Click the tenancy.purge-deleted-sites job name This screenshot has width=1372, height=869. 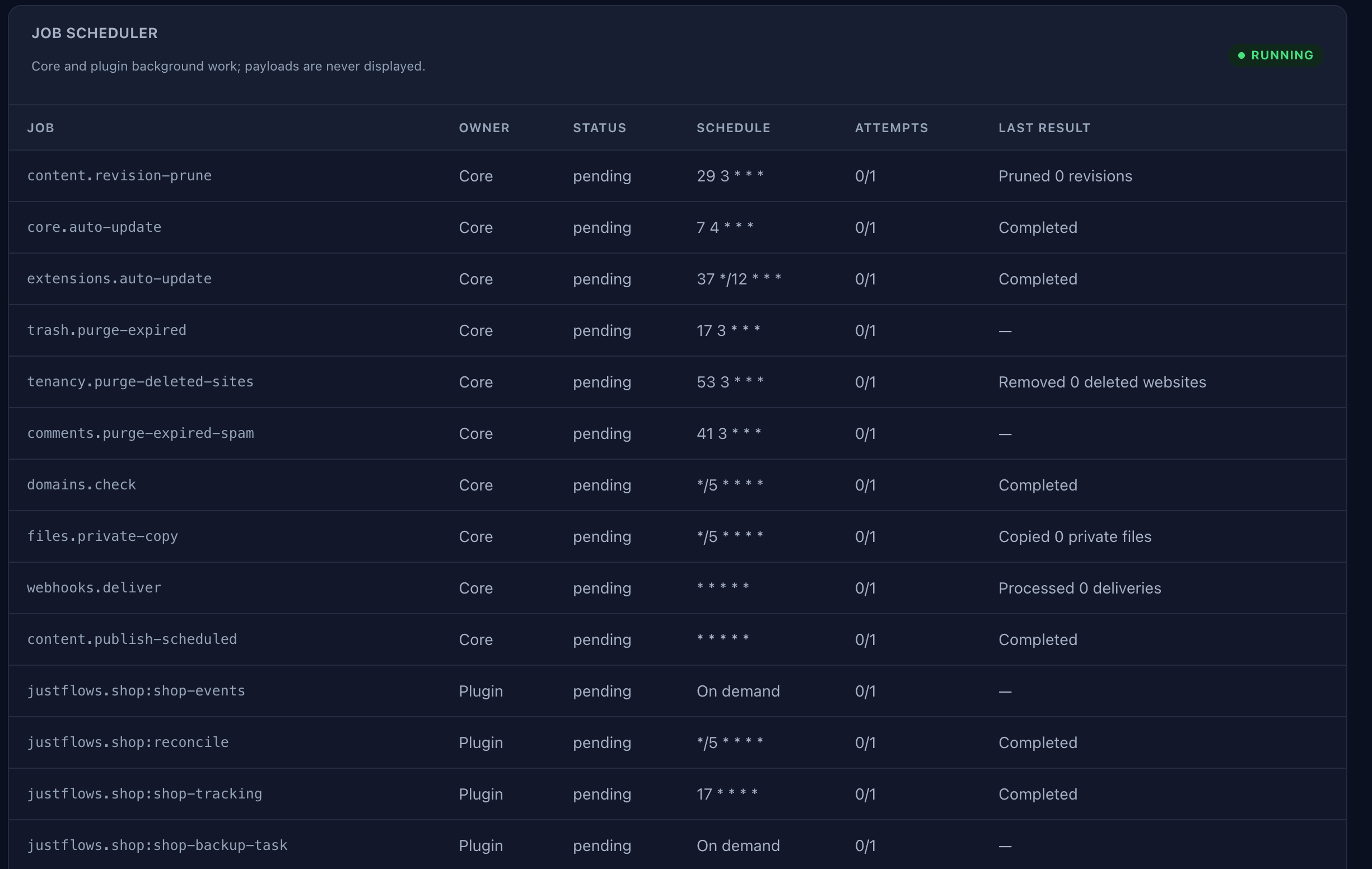pyautogui.click(x=140, y=381)
